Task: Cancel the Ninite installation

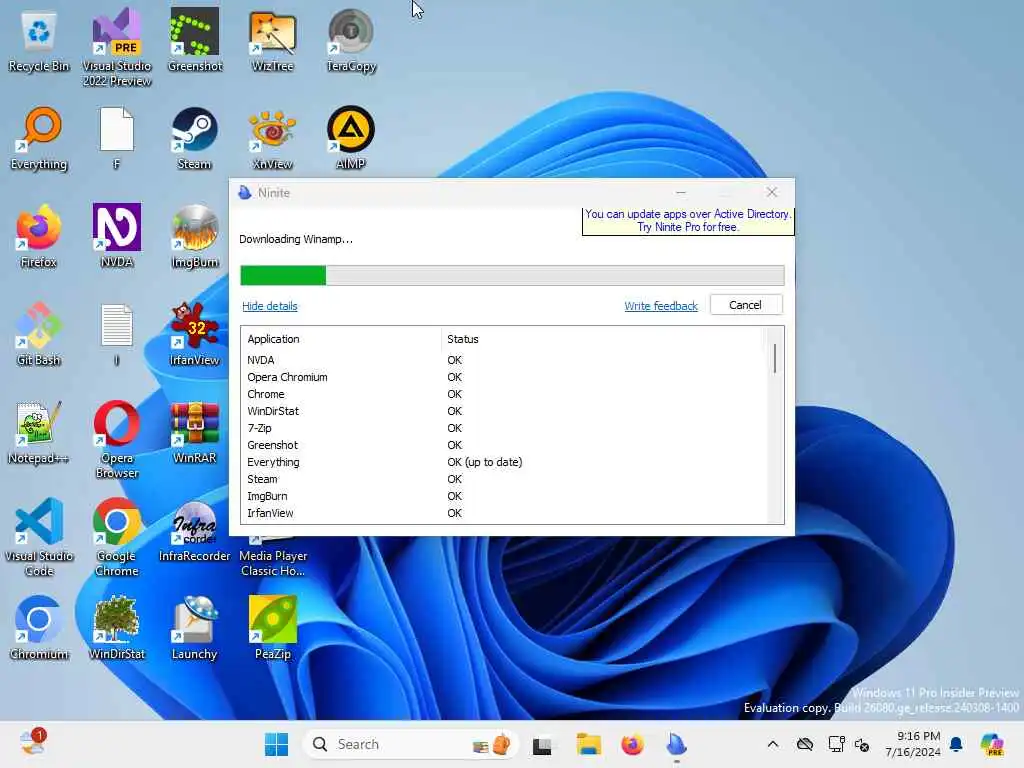Action: (x=746, y=305)
